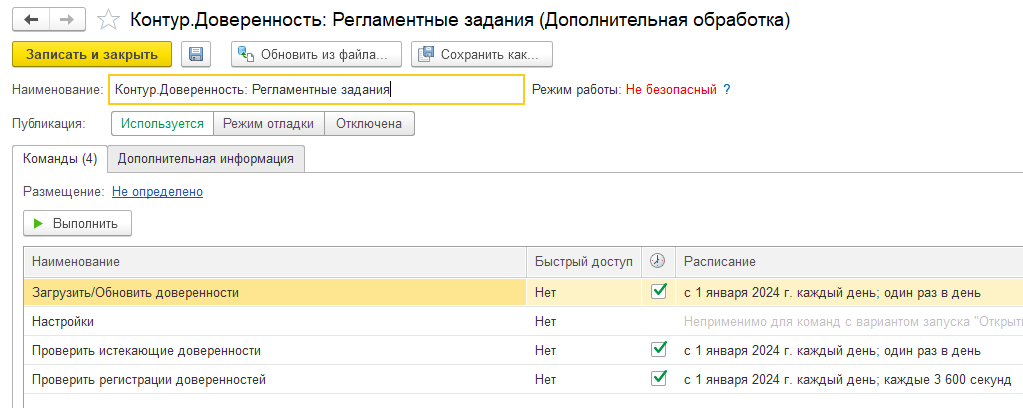Click Нет in Проверить истекающие доверенности row
Viewport: 1023px width, 408px height.
pyautogui.click(x=545, y=351)
